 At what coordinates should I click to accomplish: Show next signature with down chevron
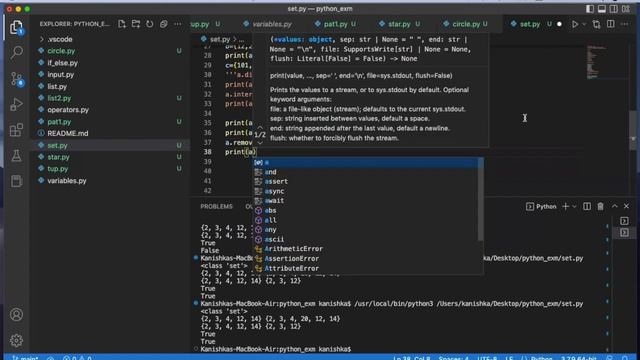click(x=260, y=142)
